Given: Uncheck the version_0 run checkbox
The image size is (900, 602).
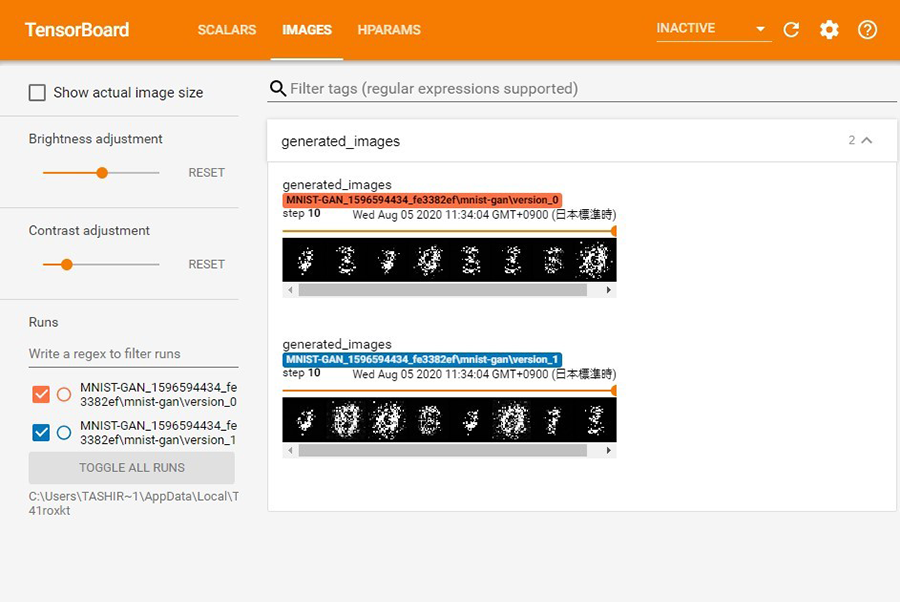Looking at the screenshot, I should pos(41,394).
